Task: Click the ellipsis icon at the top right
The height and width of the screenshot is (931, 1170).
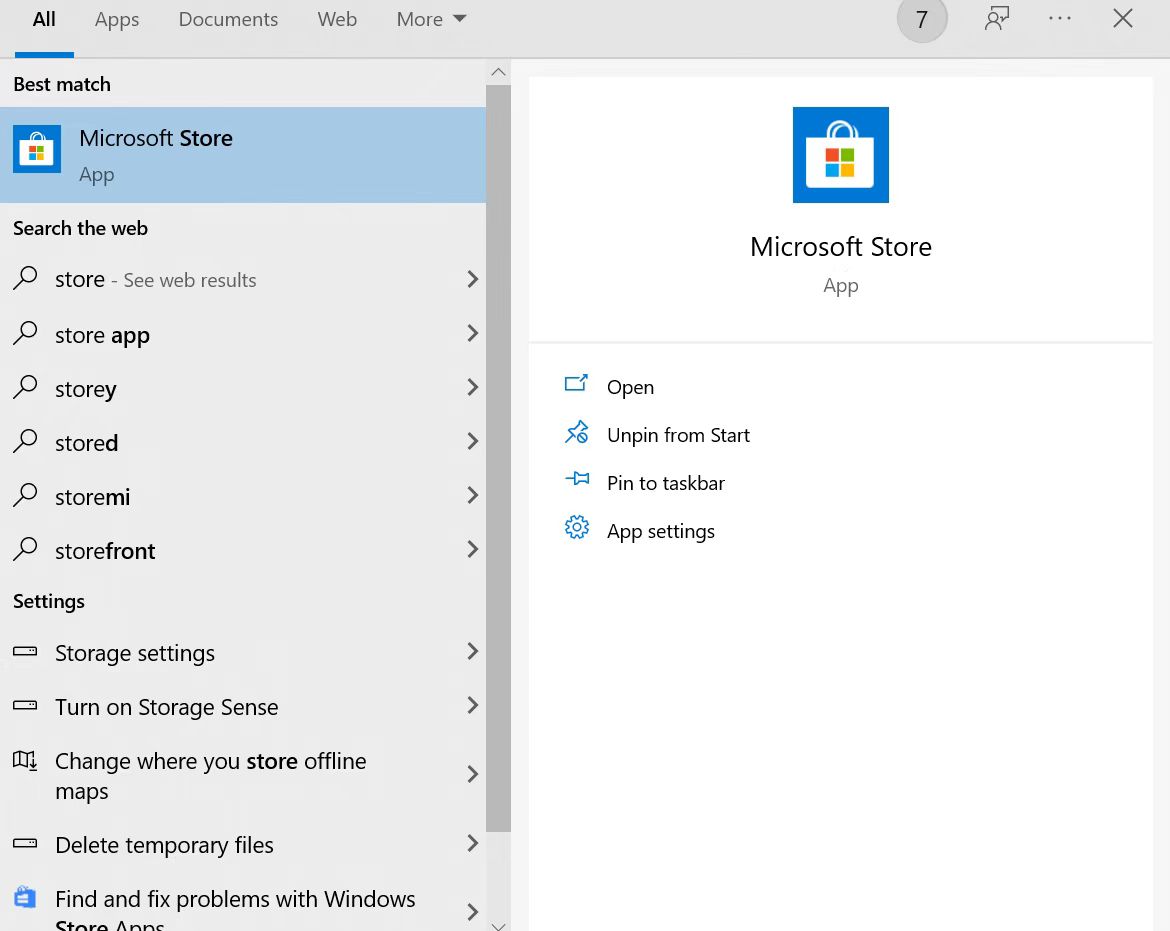Action: point(1059,18)
